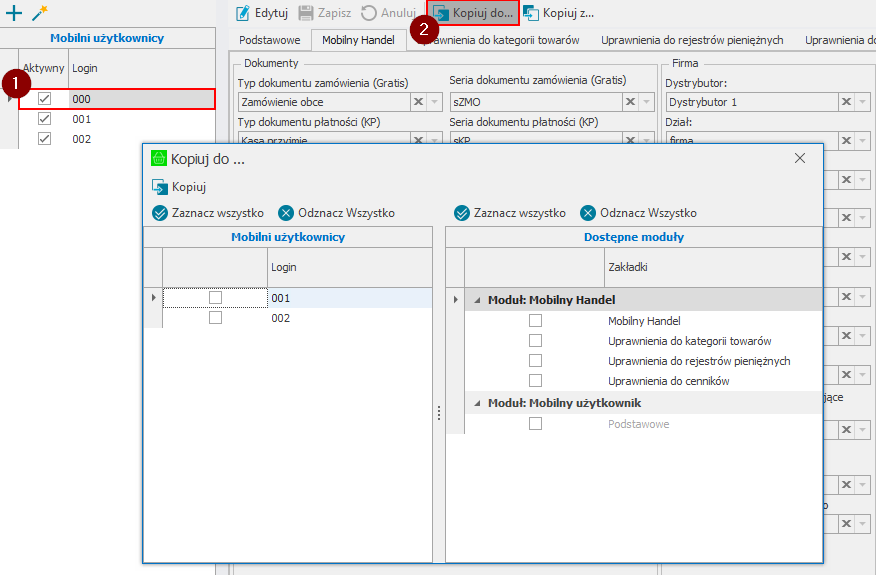This screenshot has height=575, width=876.
Task: Select all mobile users with Zaznacz wszystko
Action: point(160,213)
